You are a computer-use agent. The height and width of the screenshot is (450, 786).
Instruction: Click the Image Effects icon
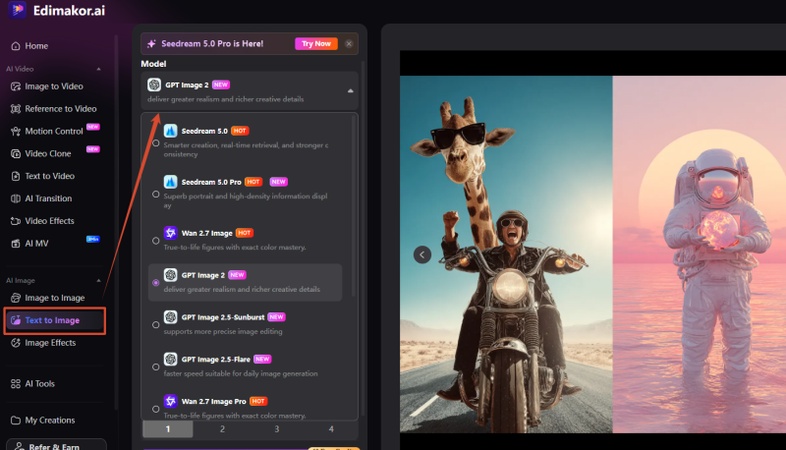(16, 343)
